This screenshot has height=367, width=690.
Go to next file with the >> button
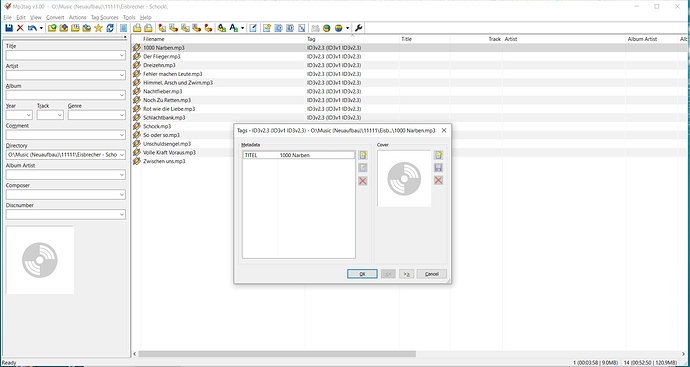[x=407, y=274]
